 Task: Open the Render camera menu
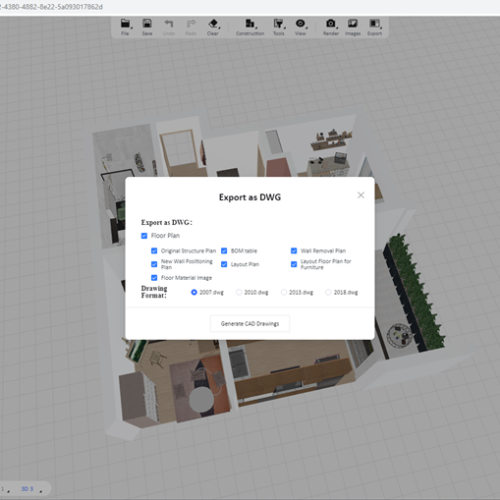(x=331, y=27)
